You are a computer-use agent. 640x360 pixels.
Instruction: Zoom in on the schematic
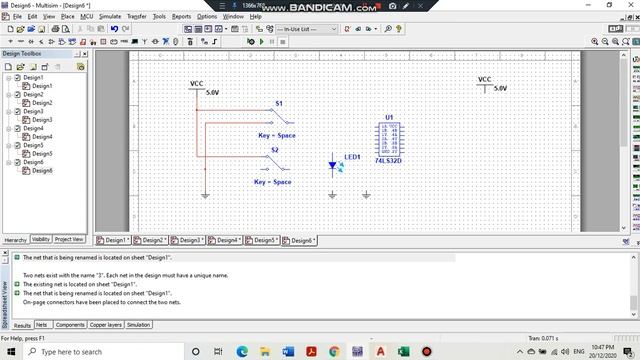(x=595, y=42)
